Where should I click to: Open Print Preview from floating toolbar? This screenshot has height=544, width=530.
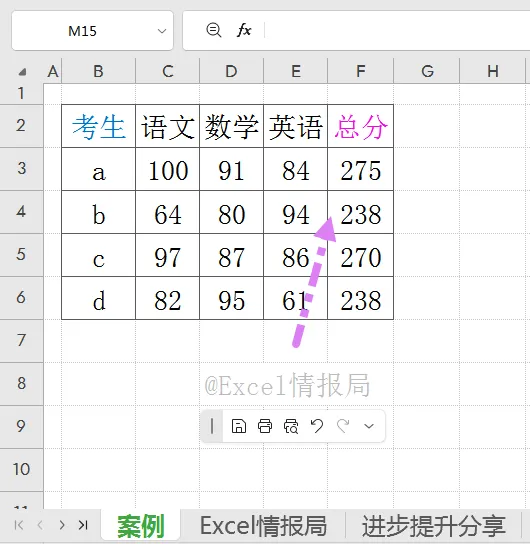(291, 426)
